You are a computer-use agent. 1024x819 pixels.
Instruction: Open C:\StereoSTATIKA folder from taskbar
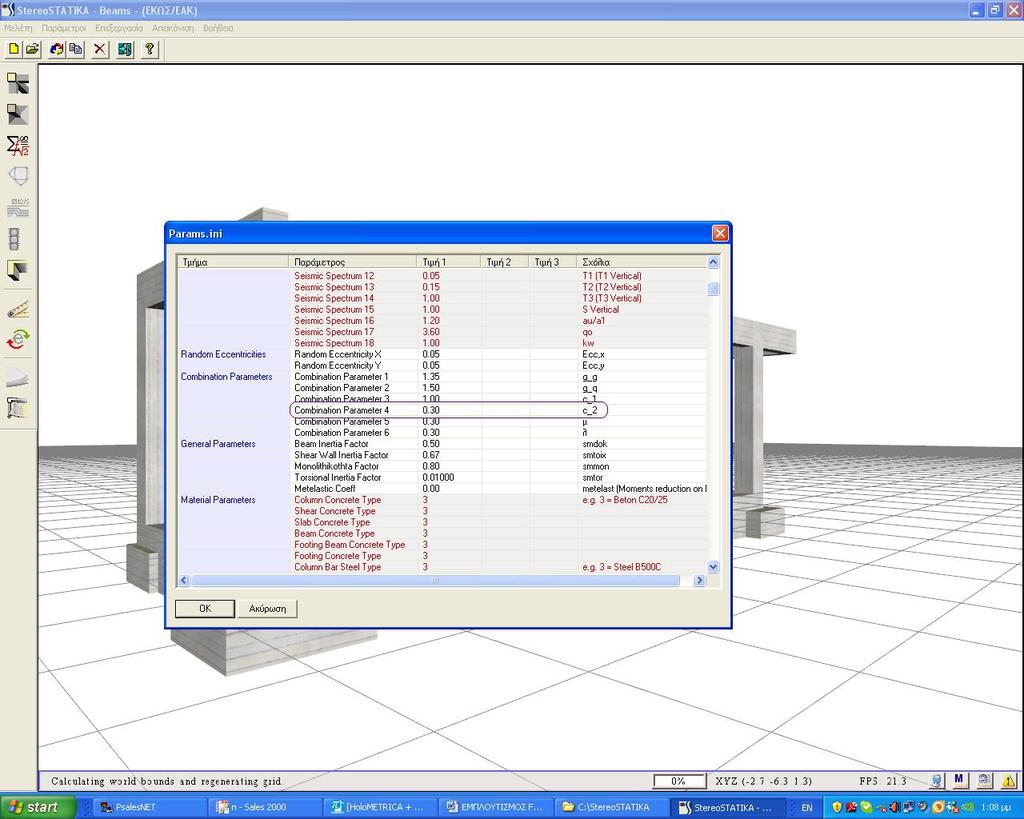(x=612, y=807)
